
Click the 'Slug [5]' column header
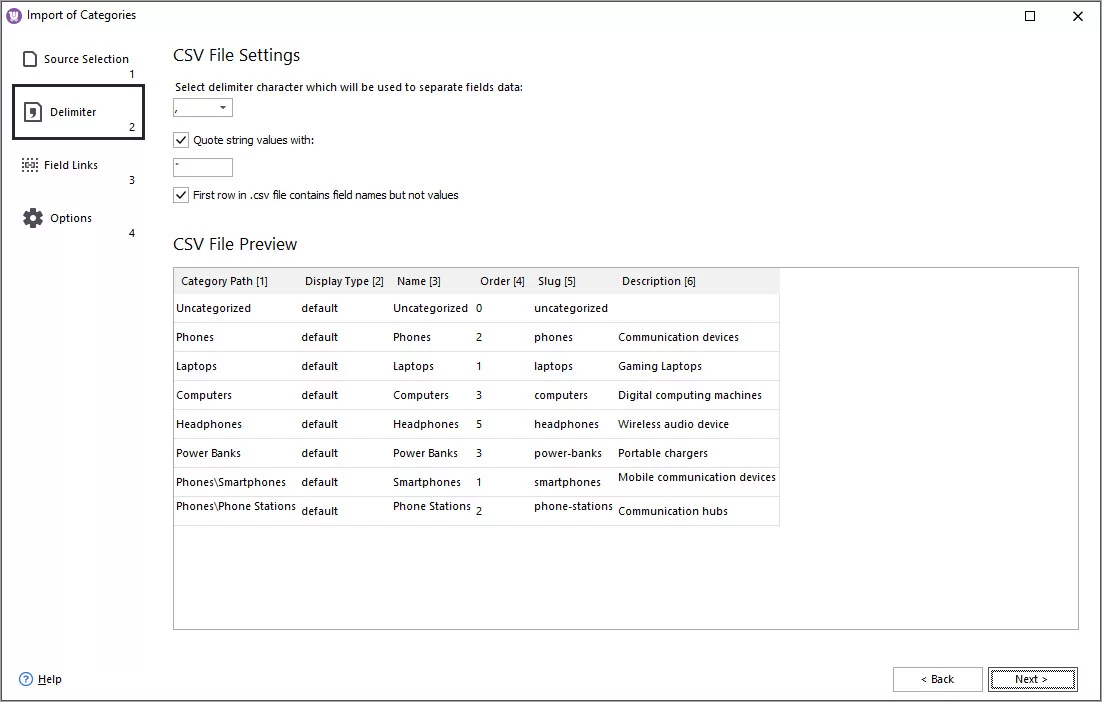557,281
